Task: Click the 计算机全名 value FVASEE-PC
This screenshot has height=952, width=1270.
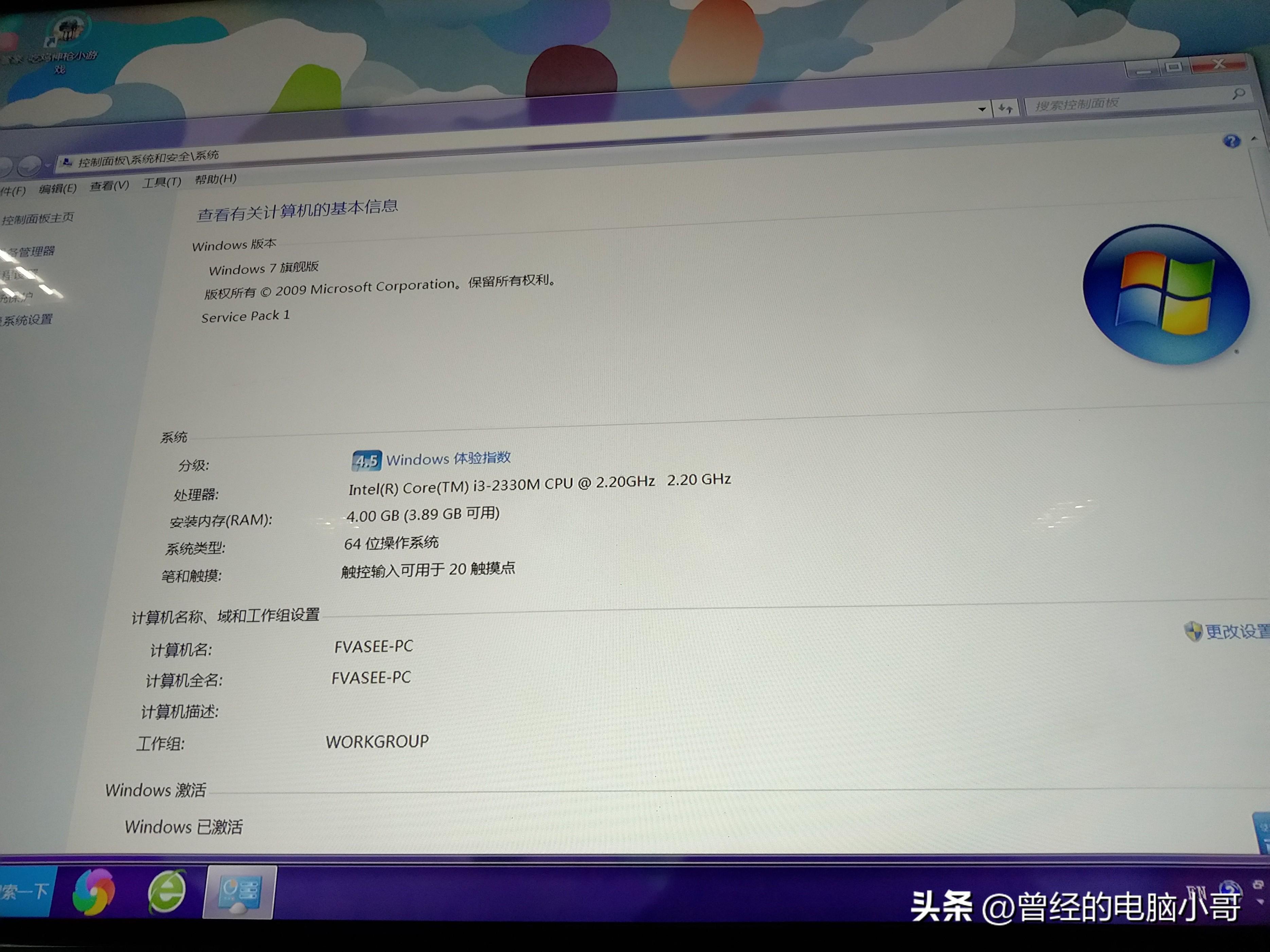Action: click(x=371, y=678)
